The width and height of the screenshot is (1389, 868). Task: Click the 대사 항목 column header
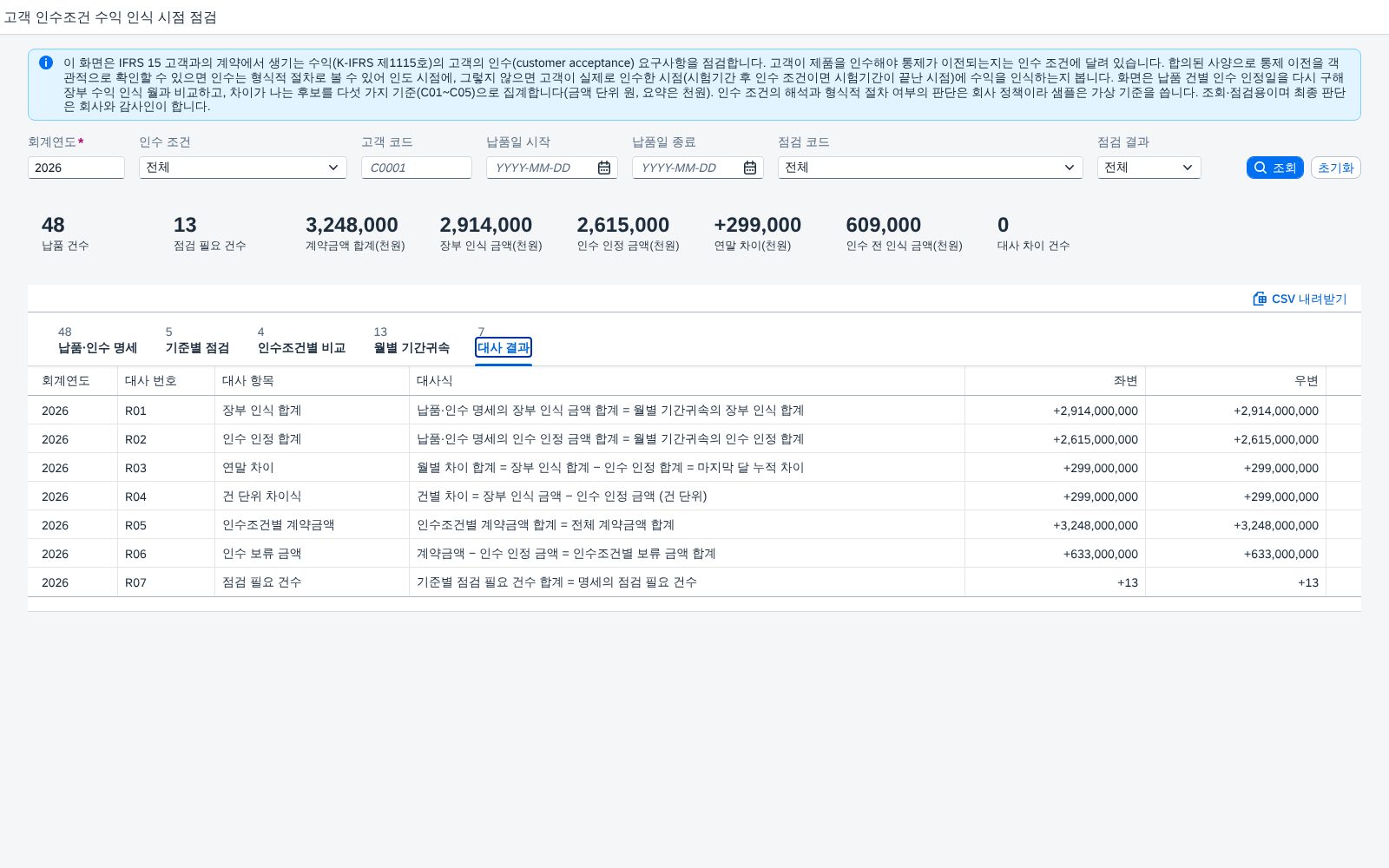pos(313,380)
